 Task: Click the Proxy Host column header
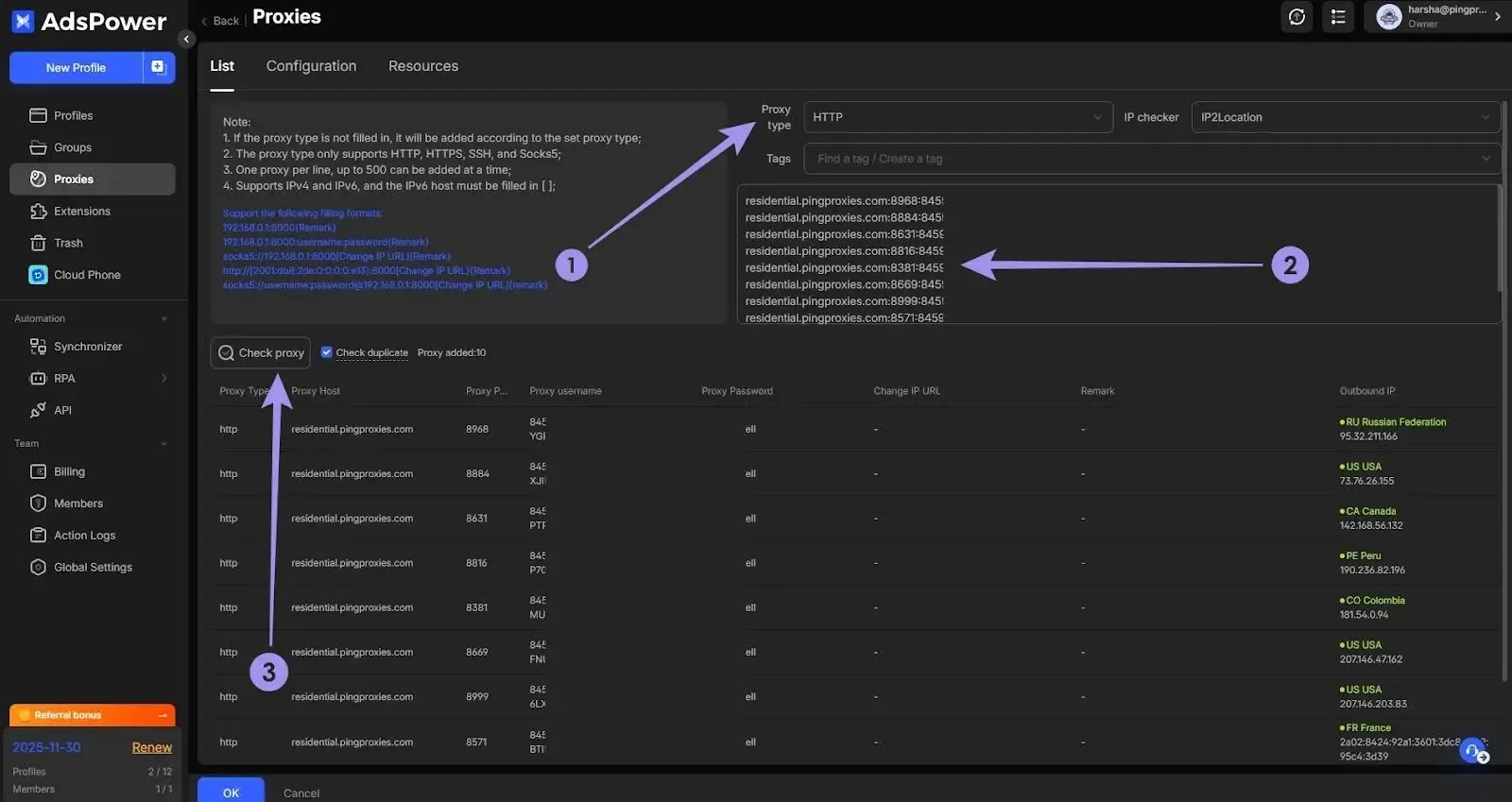tap(316, 390)
